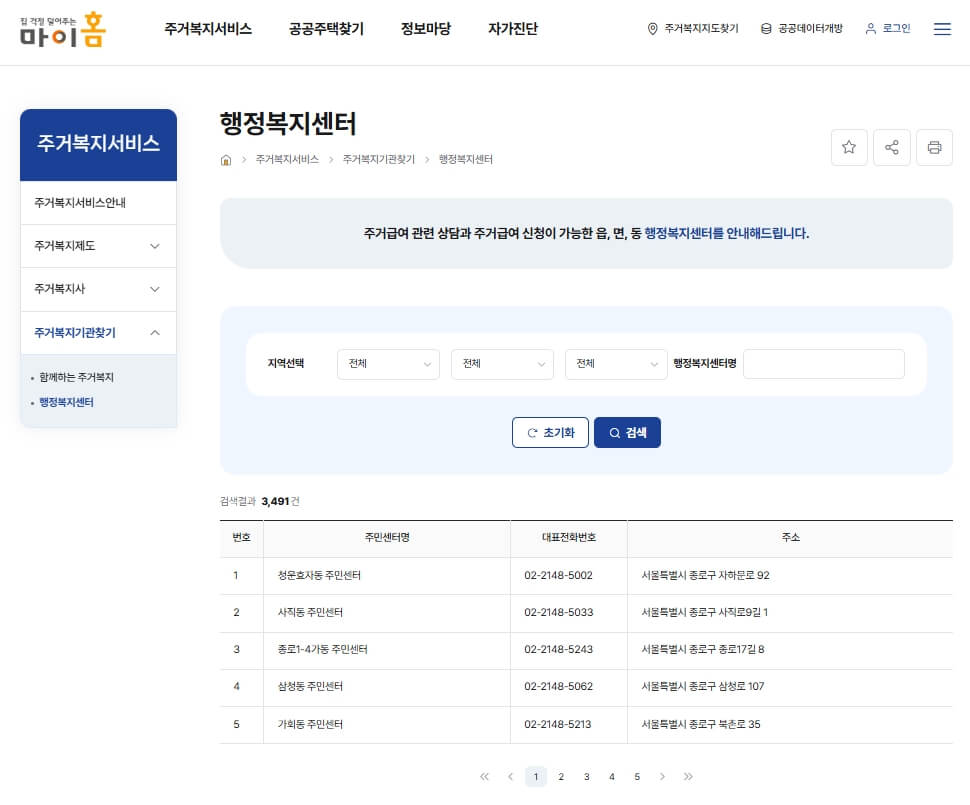The width and height of the screenshot is (970, 805).
Task: Open the hamburger menu icon
Action: (x=941, y=29)
